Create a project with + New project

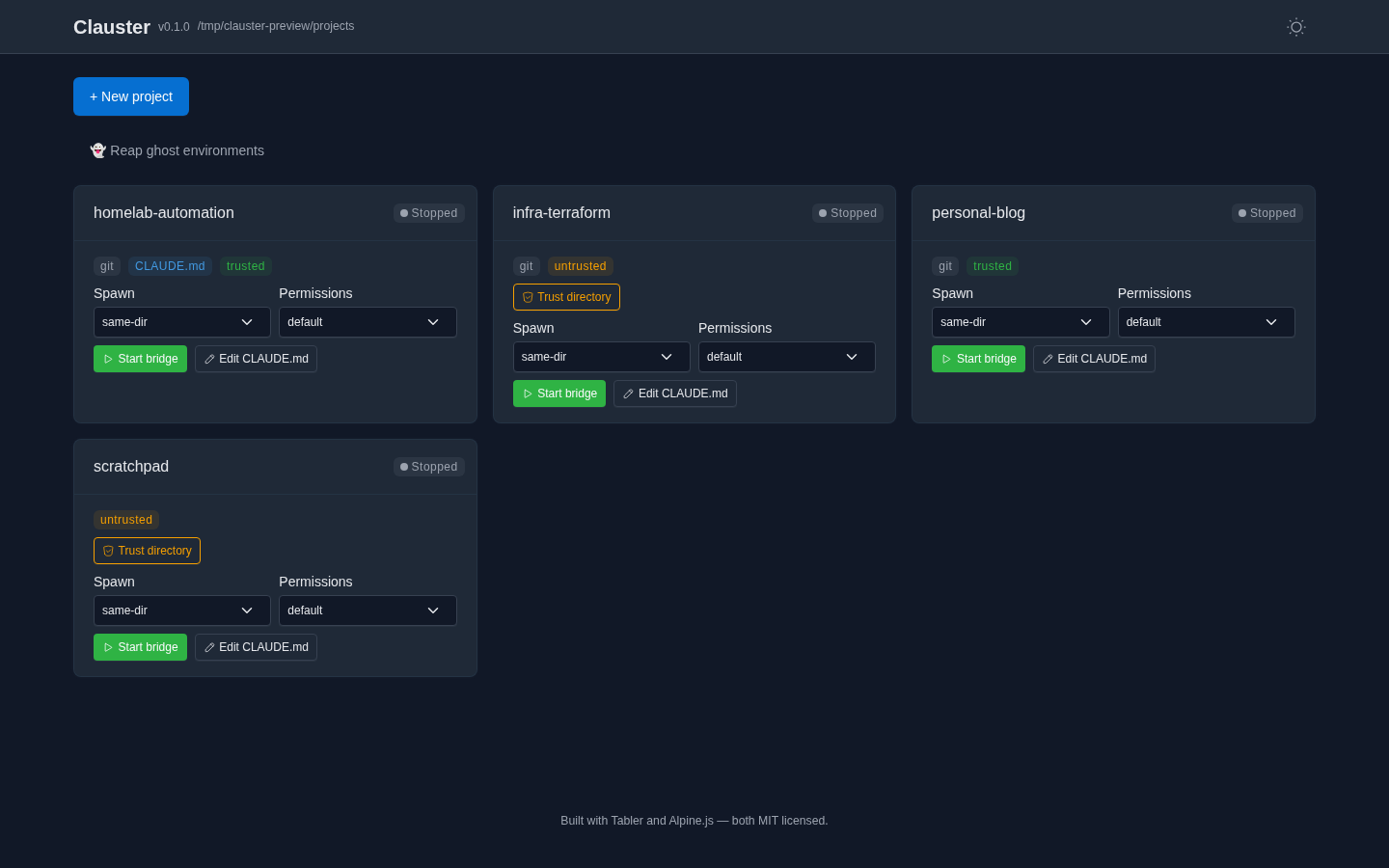coord(131,96)
